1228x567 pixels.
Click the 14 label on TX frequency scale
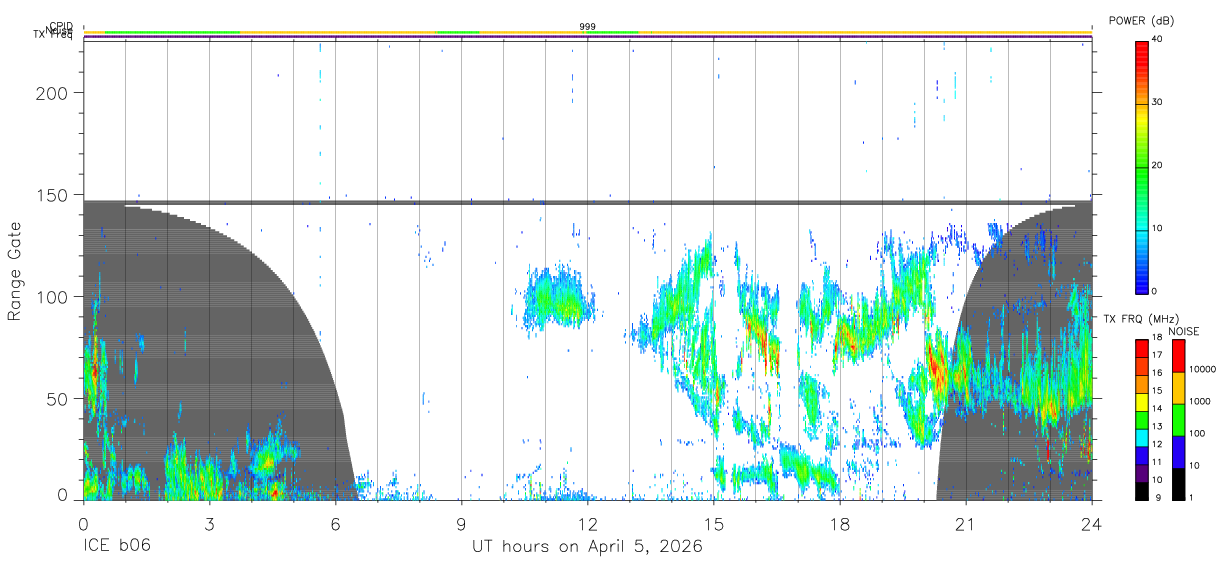[1157, 409]
